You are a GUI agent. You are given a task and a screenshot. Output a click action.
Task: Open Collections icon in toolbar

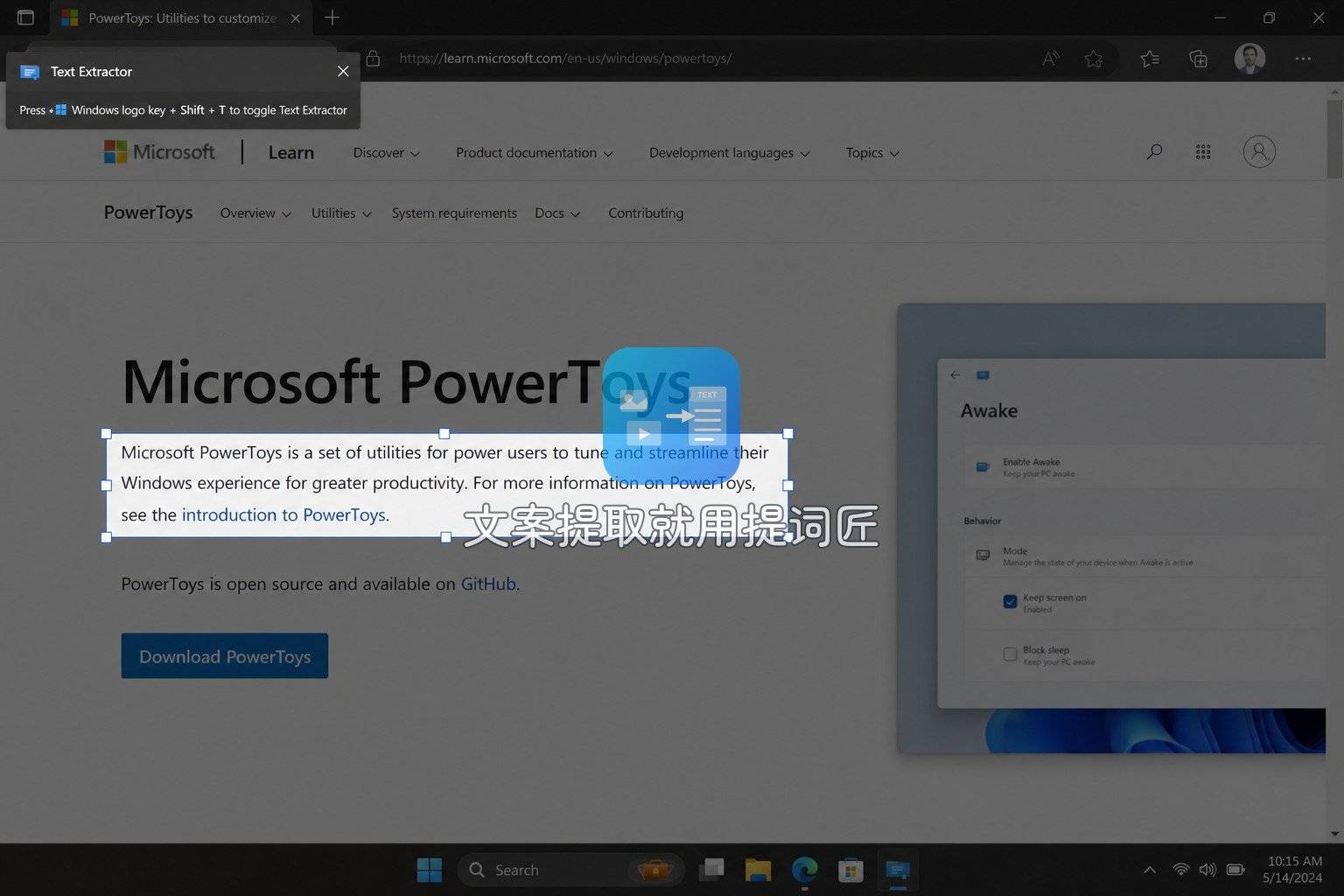[x=1199, y=59]
